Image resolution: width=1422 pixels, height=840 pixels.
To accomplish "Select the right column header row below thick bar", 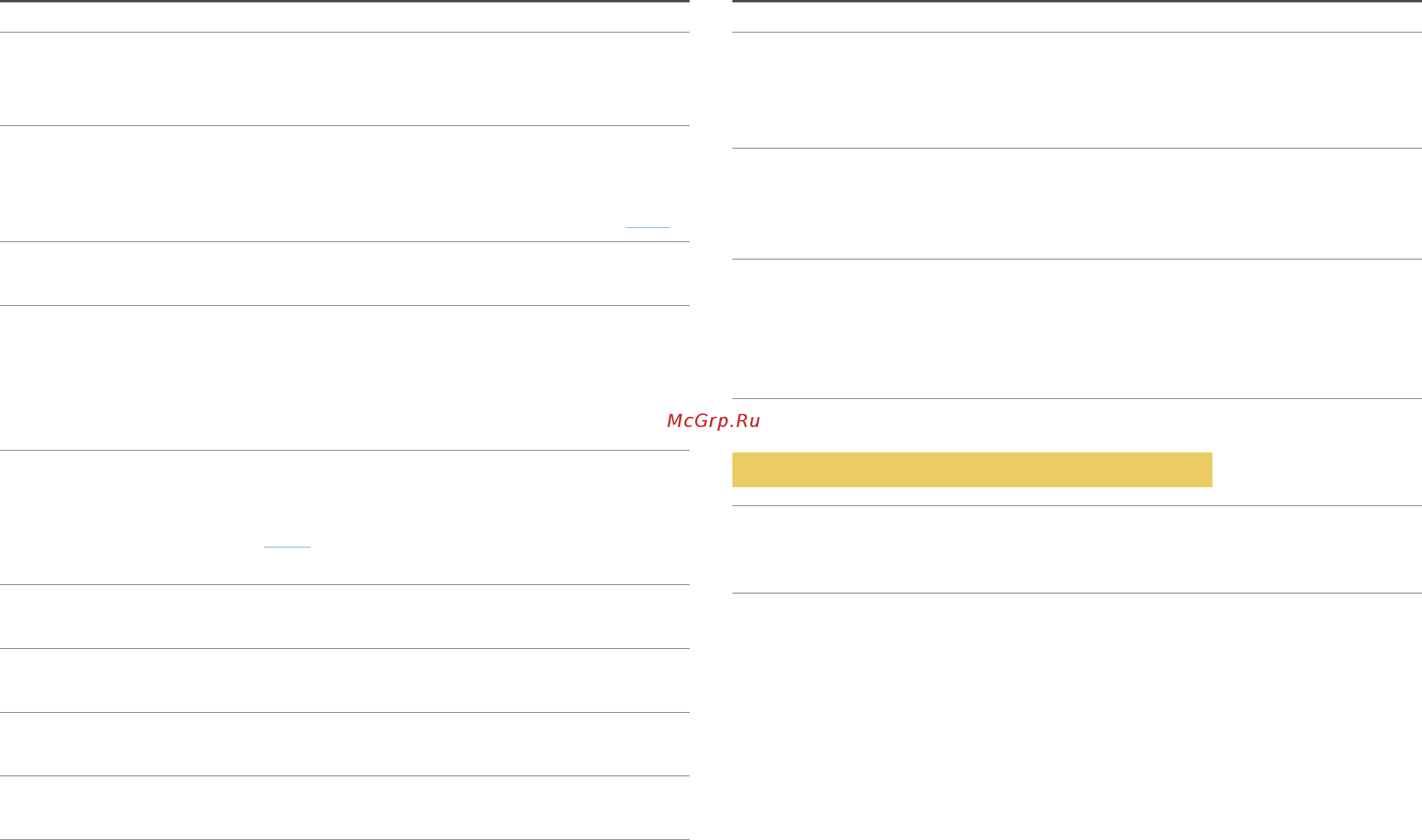I will tap(1077, 17).
